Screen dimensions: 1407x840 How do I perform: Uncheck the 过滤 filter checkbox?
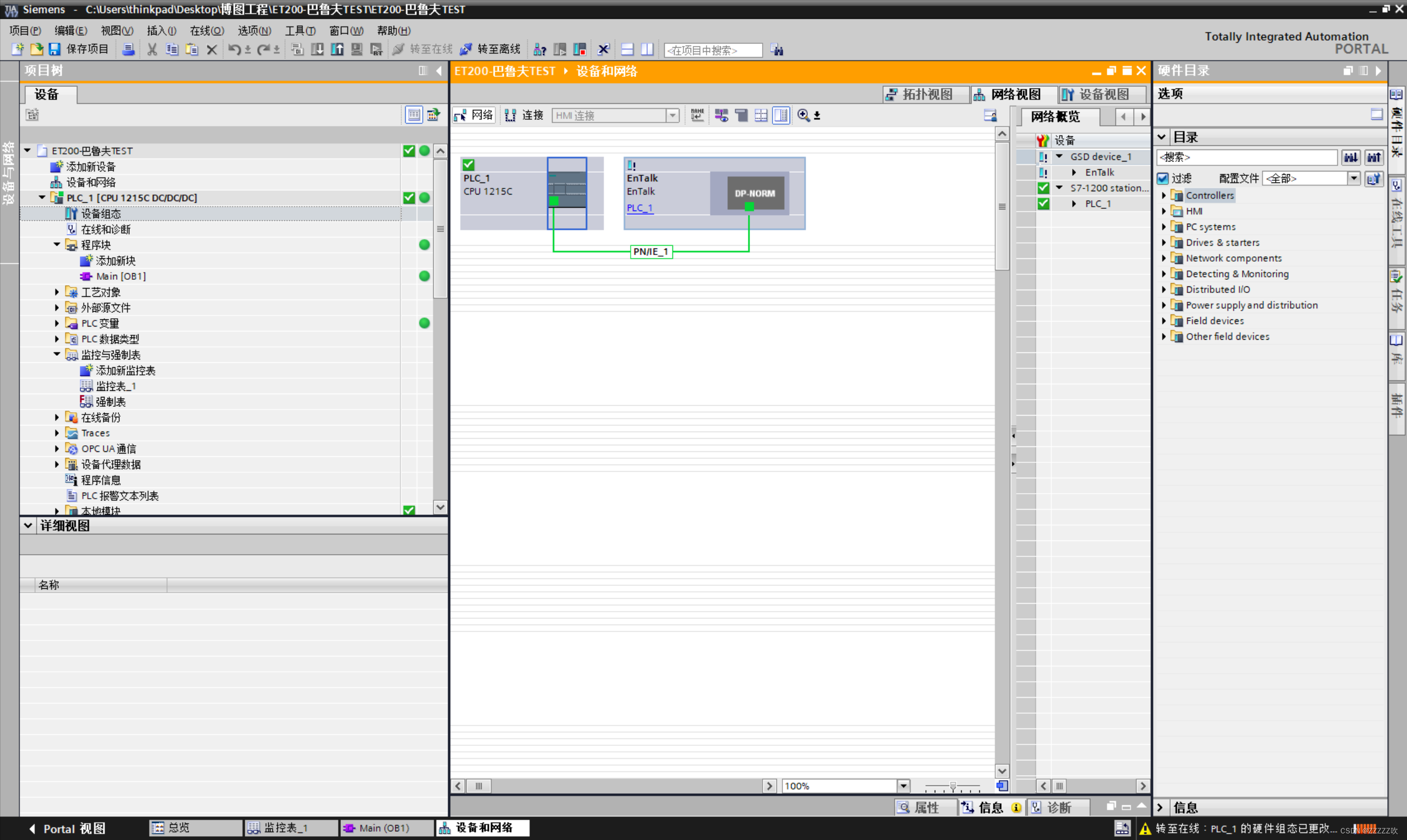(1163, 178)
